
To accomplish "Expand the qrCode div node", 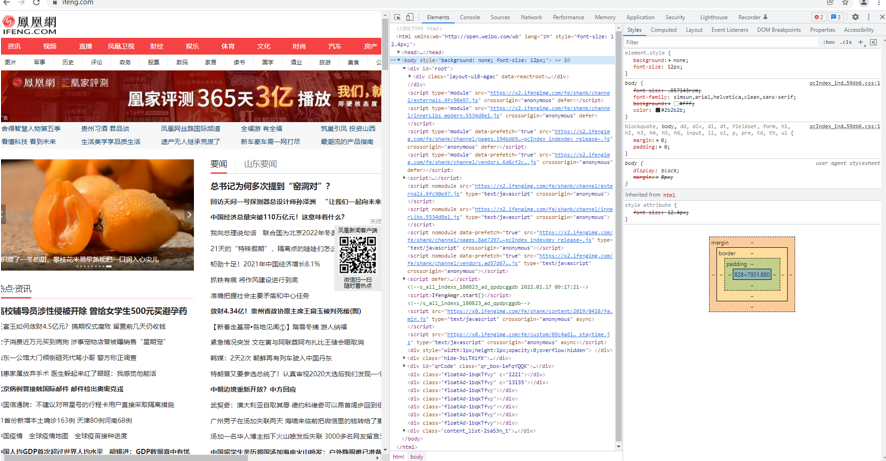I will [x=405, y=366].
